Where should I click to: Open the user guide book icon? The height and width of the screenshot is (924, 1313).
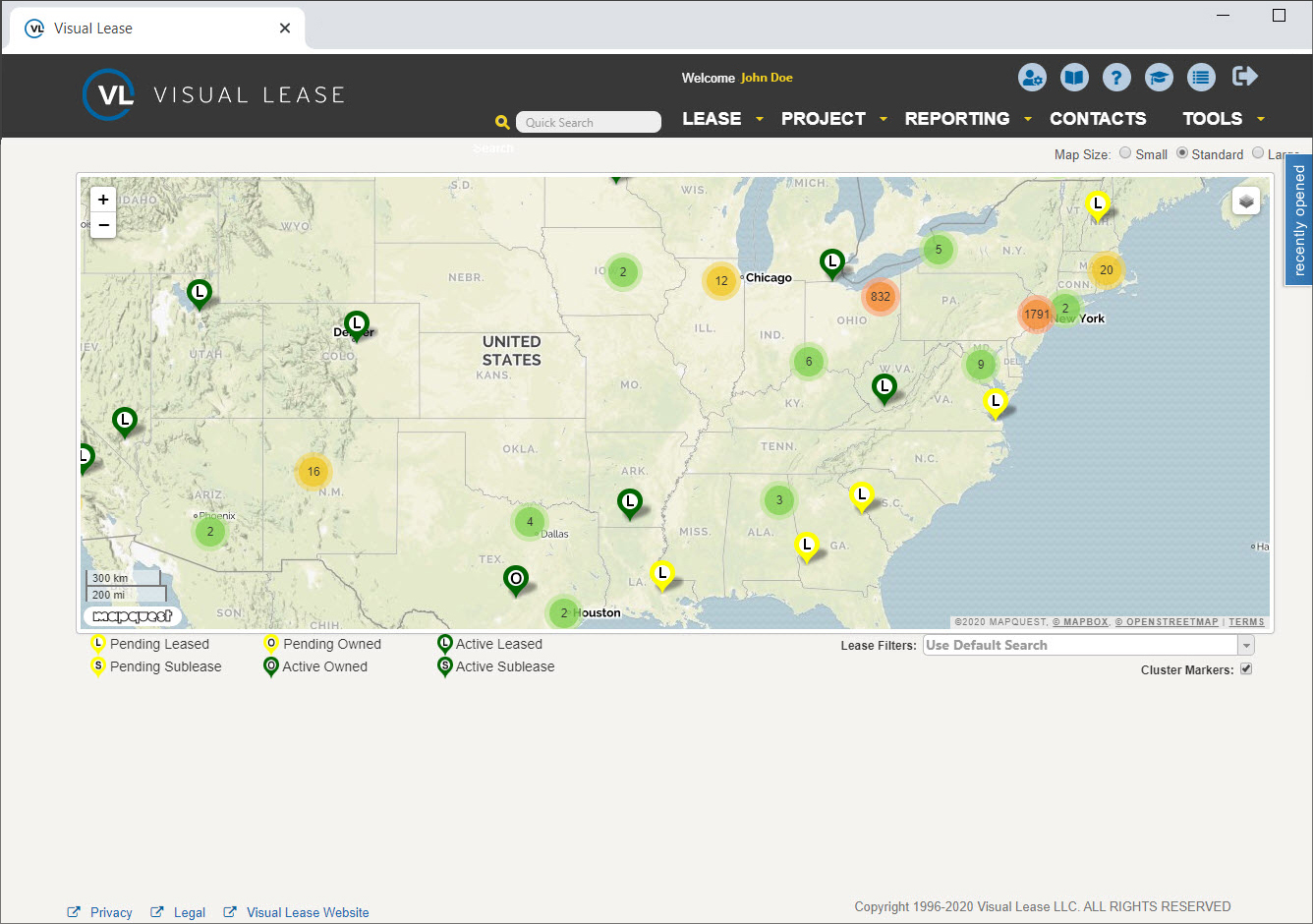click(1074, 77)
